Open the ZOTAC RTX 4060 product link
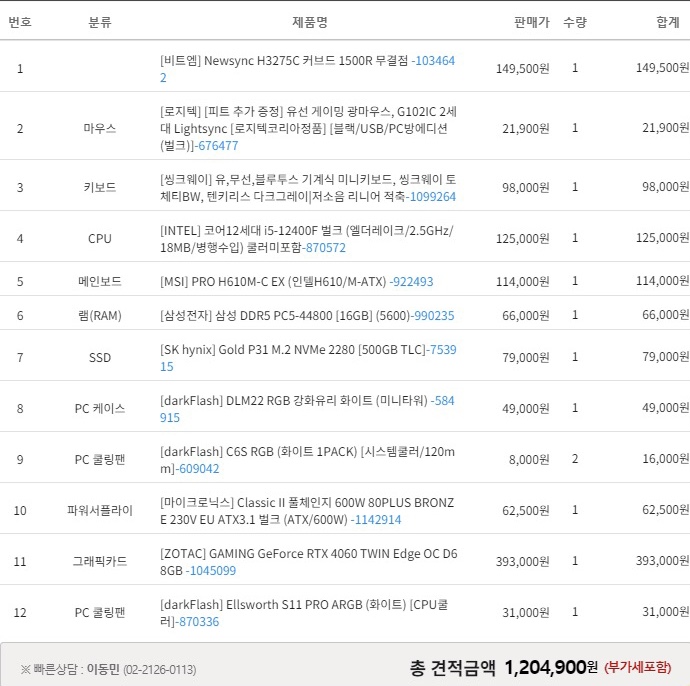Screen dimensions: 690x686 (308, 562)
